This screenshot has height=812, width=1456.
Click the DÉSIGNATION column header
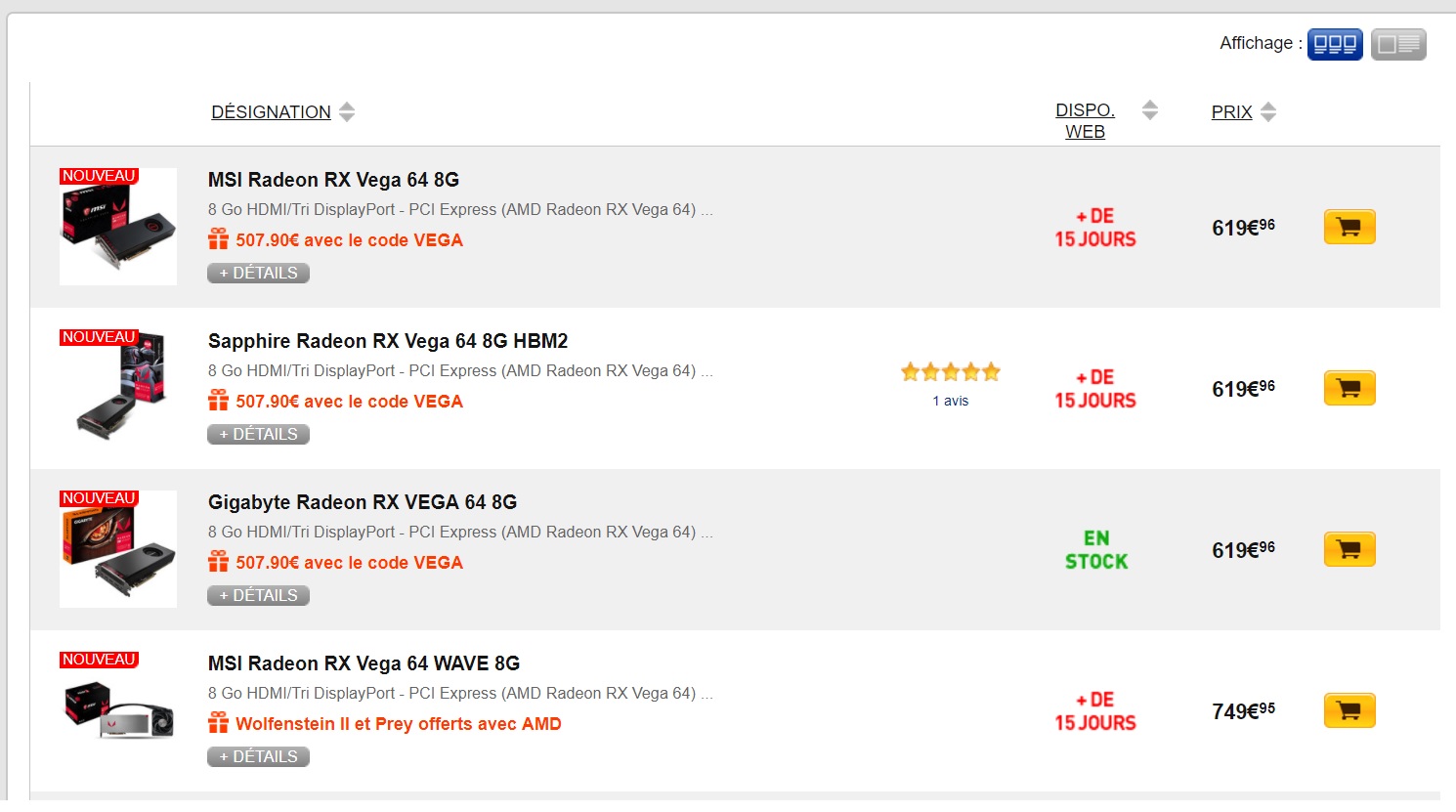tap(272, 112)
